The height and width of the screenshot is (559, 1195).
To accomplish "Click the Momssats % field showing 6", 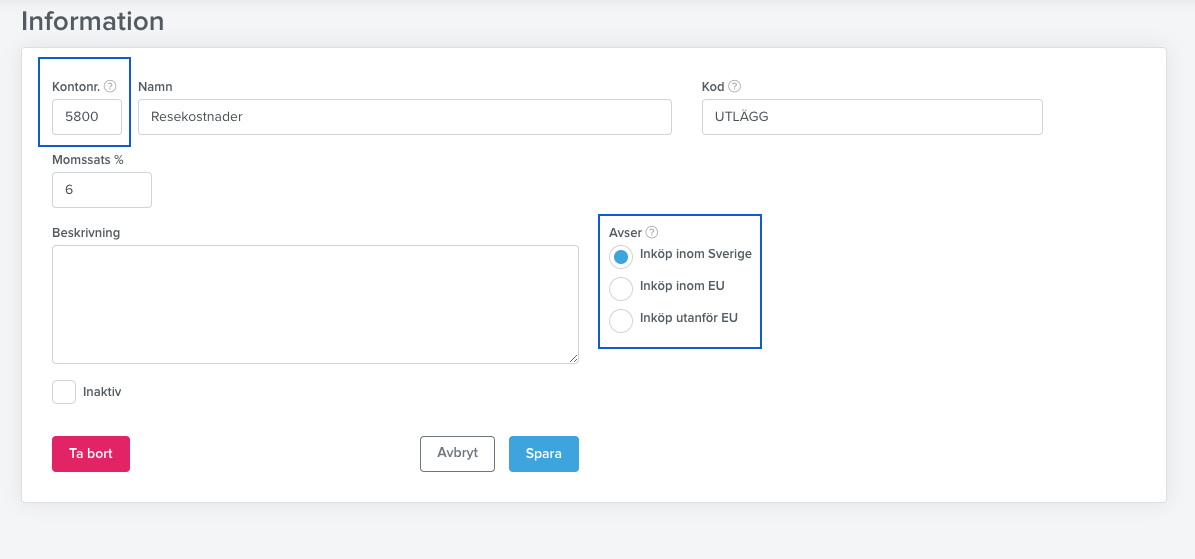I will pyautogui.click(x=102, y=190).
